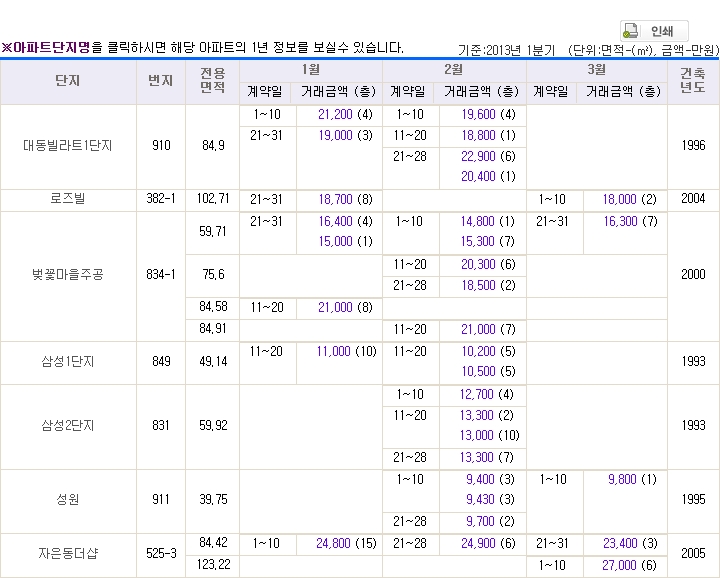Click the 18,700 price for 로즈빌
The image size is (720, 578).
(335, 199)
